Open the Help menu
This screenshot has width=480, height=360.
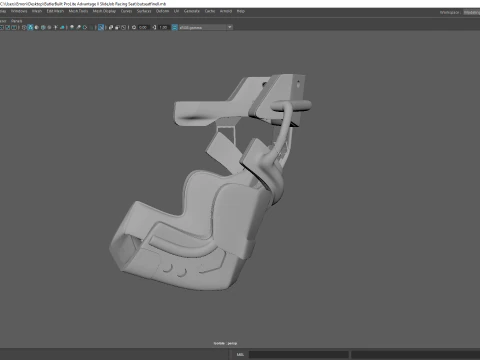click(x=241, y=11)
